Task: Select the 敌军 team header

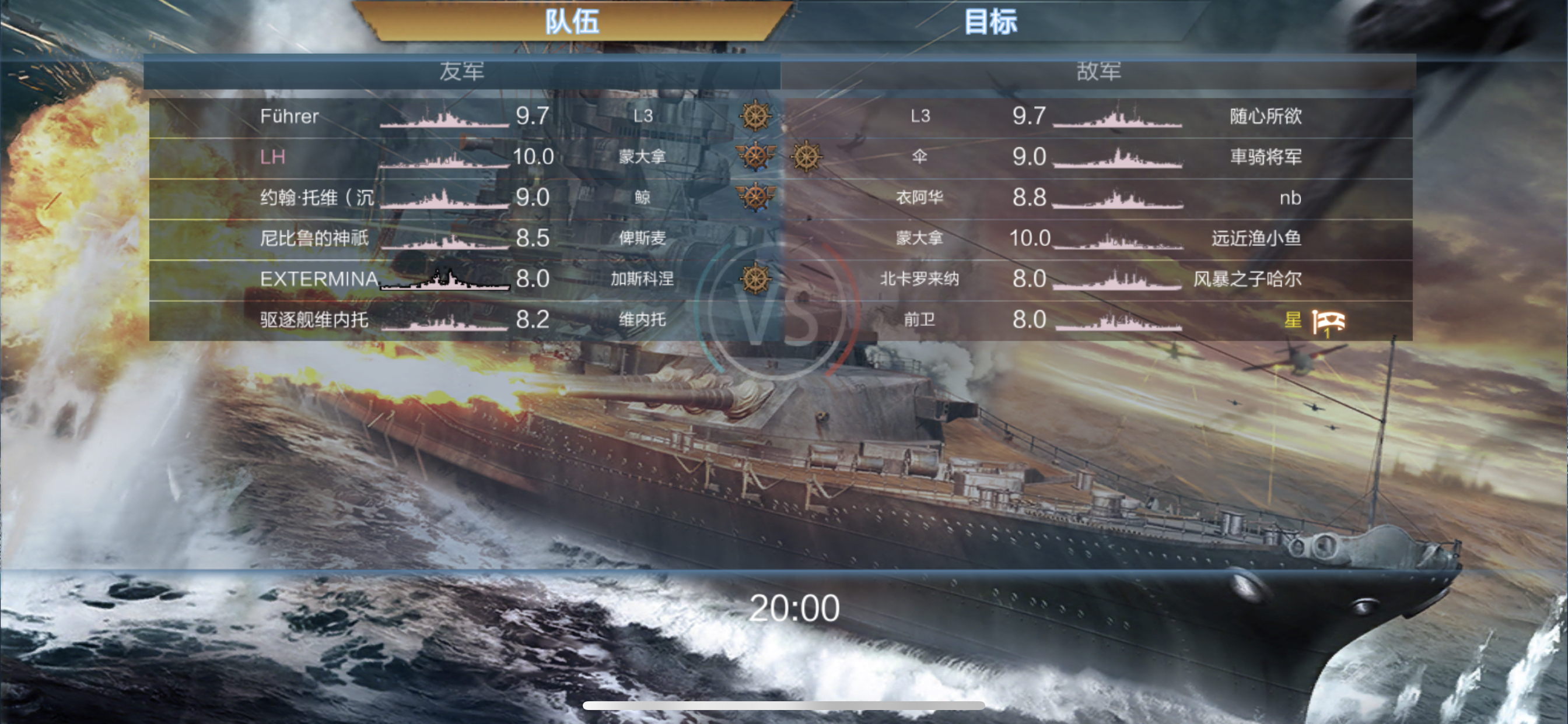Action: click(1098, 71)
